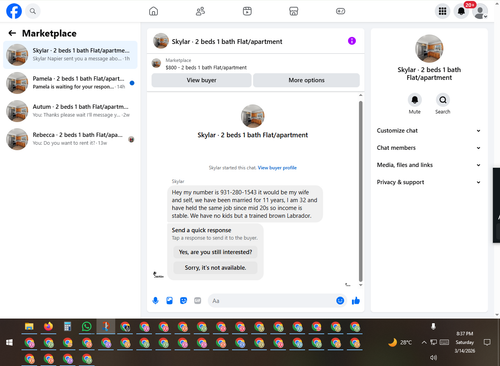Screen dimensions: 500x366
Task: Expand Privacy & support section
Action: click(x=429, y=182)
